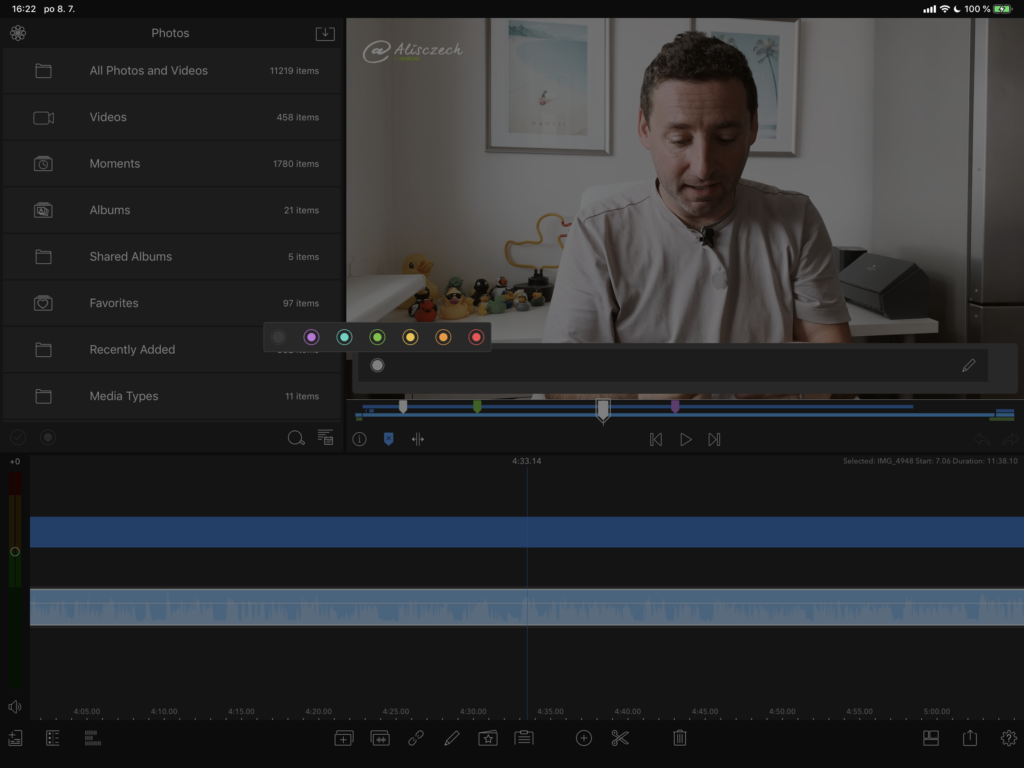Open the Recently Added folder
The height and width of the screenshot is (768, 1024).
(172, 350)
